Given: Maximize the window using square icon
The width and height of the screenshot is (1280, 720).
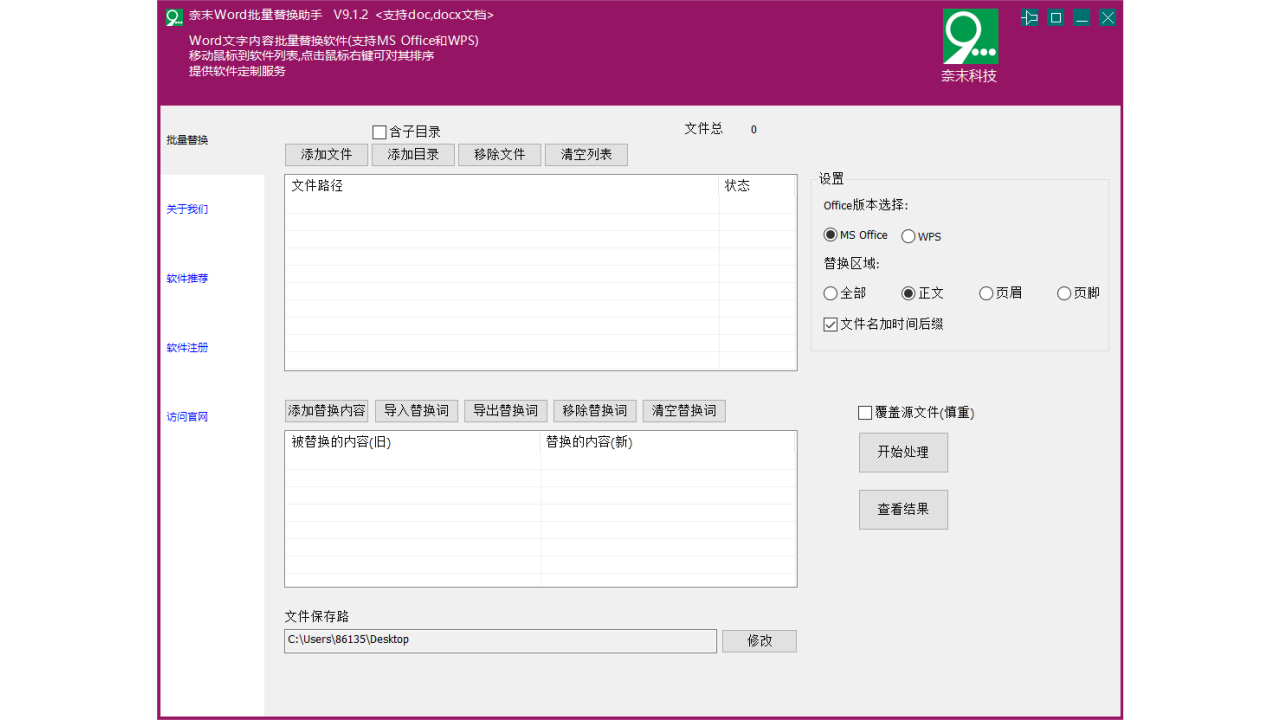Looking at the screenshot, I should point(1055,17).
